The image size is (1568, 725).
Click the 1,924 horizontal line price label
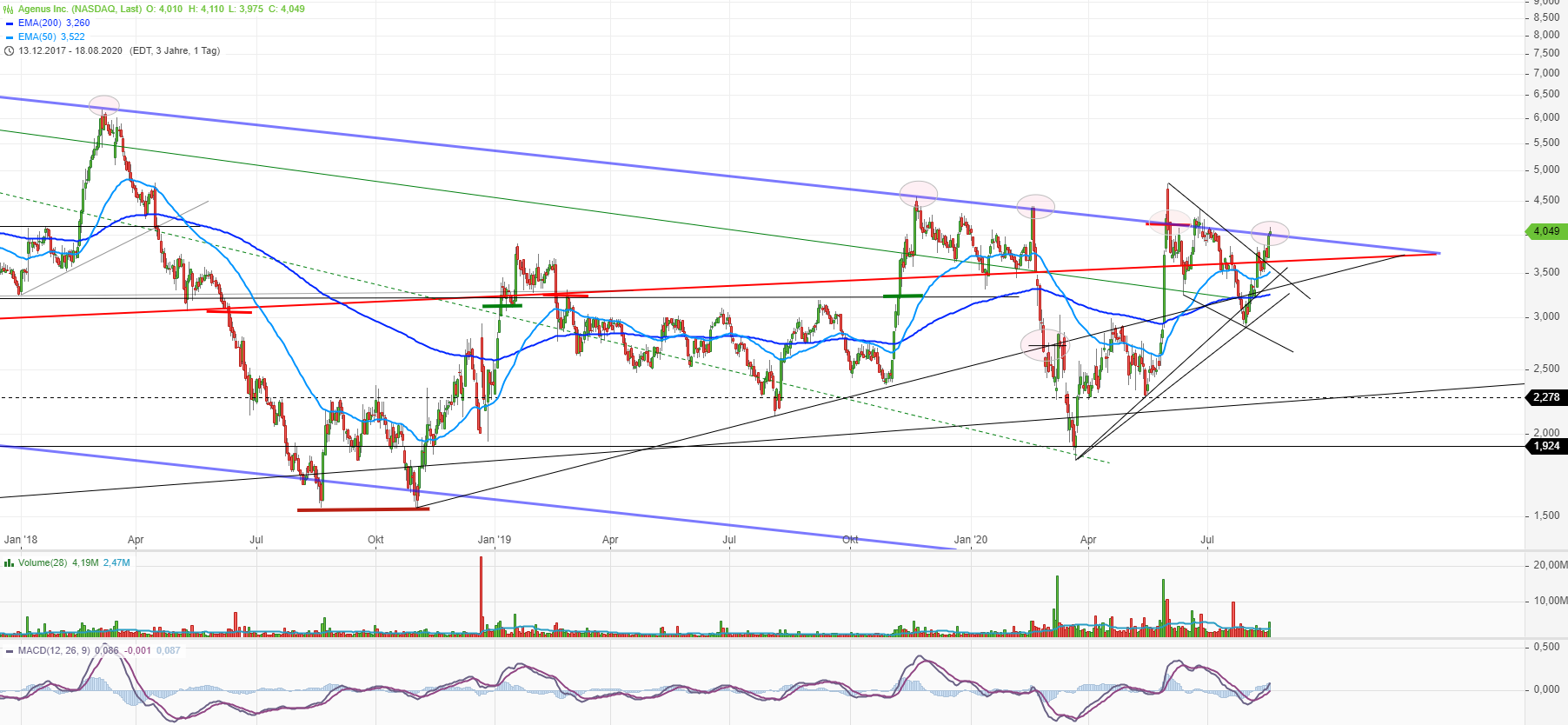tap(1545, 446)
